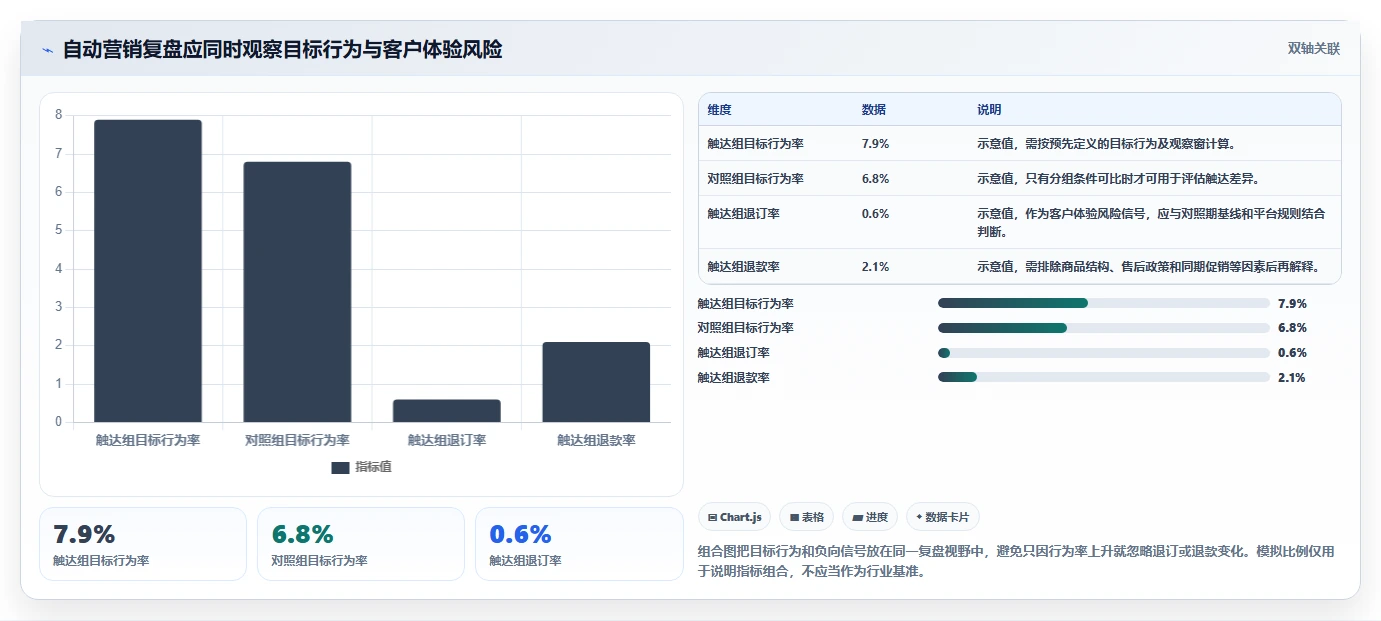
Task: Click the 7.9% value beside the progress bar
Action: click(1292, 304)
